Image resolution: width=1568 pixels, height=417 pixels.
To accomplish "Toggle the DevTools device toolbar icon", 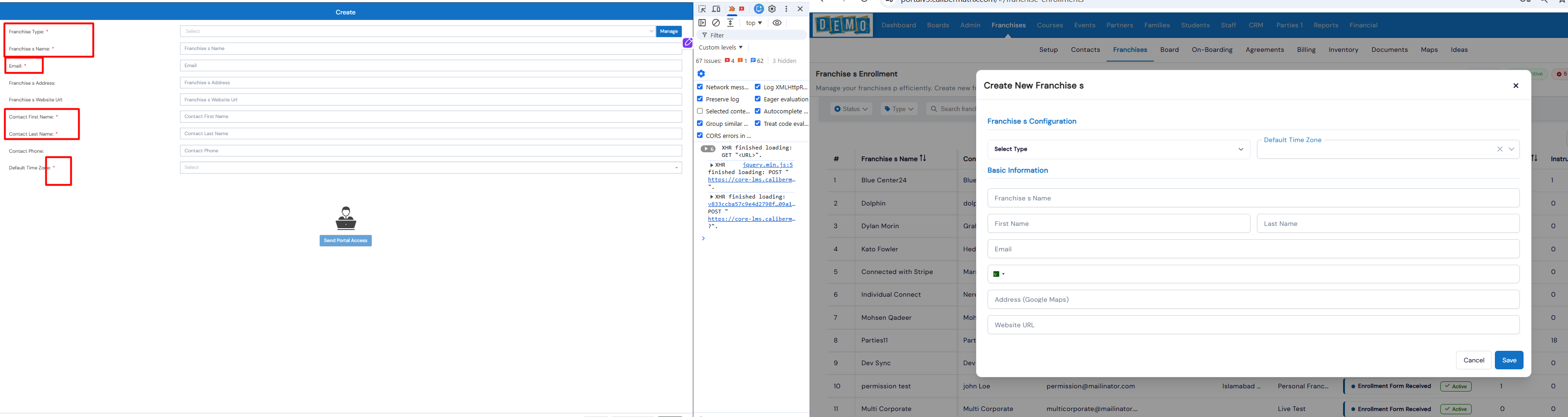I will click(x=716, y=9).
